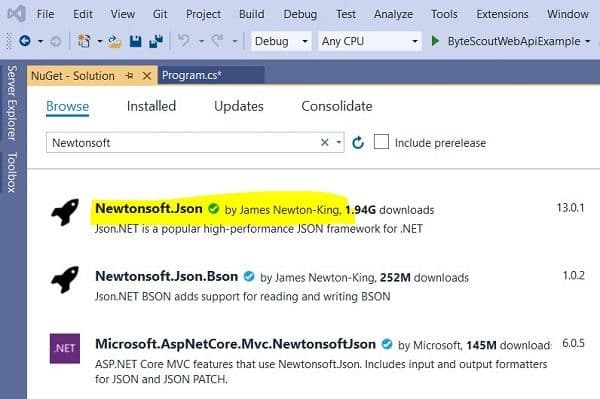Click the Newtonsoft.Json.Bson rocket package icon
This screenshot has height=399, width=600.
click(x=65, y=280)
